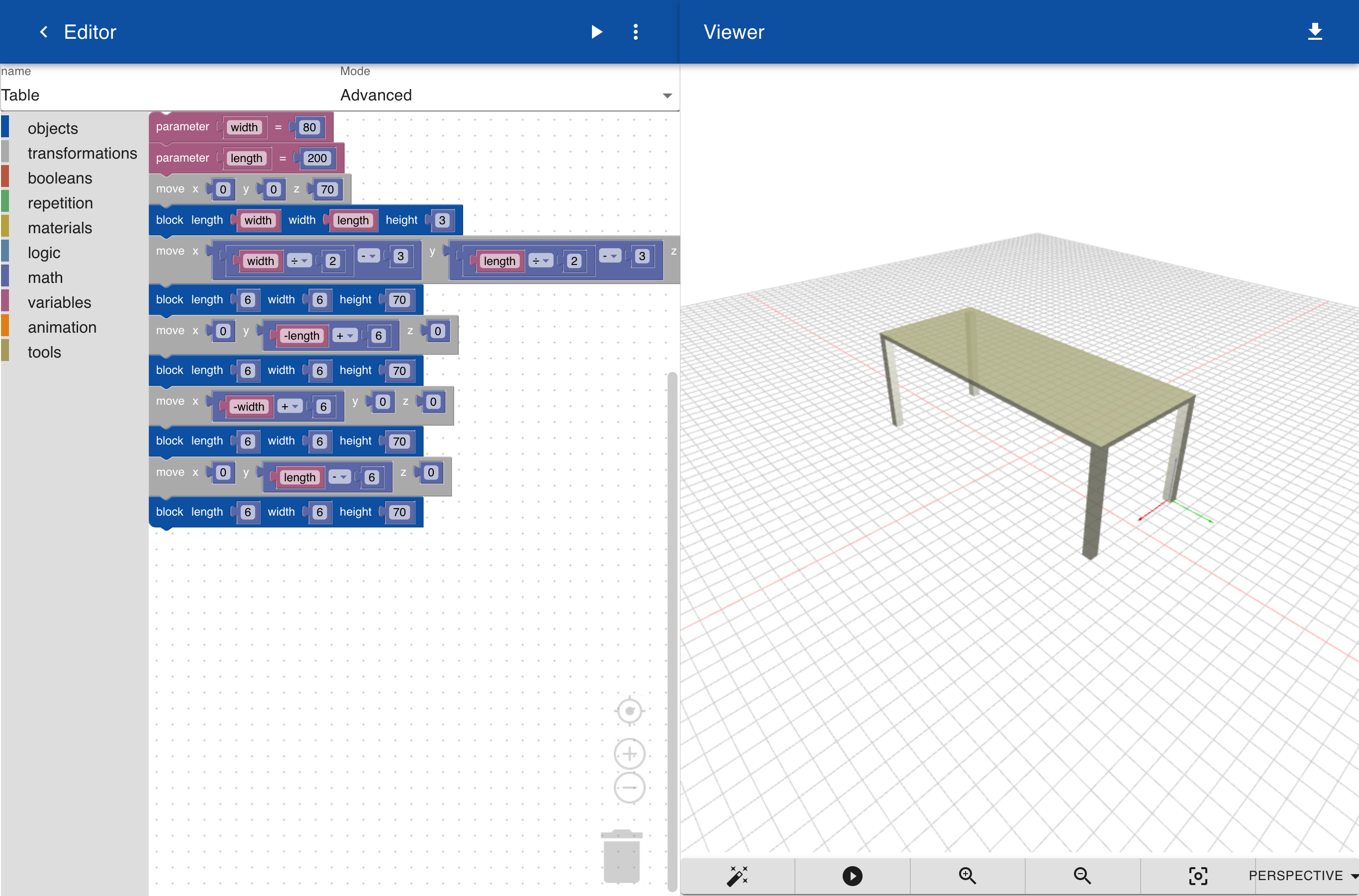The image size is (1359, 896).
Task: Open the + operator dropdown after -length
Action: [x=345, y=336]
